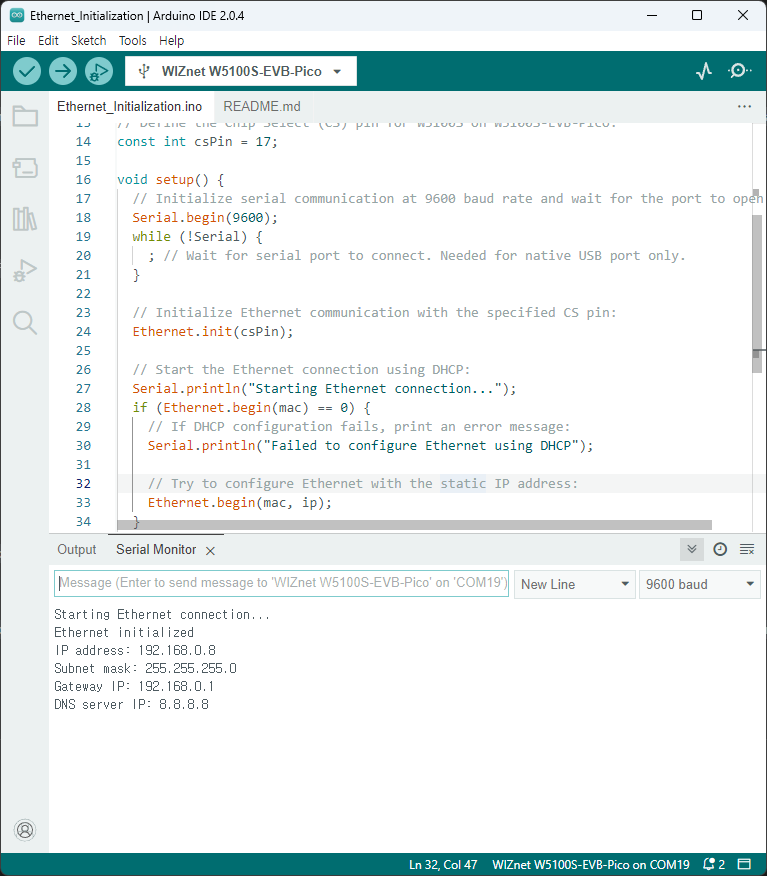
Task: Expand the WIZnet W5100S-EVB-Pico board dropdown
Action: [x=241, y=71]
